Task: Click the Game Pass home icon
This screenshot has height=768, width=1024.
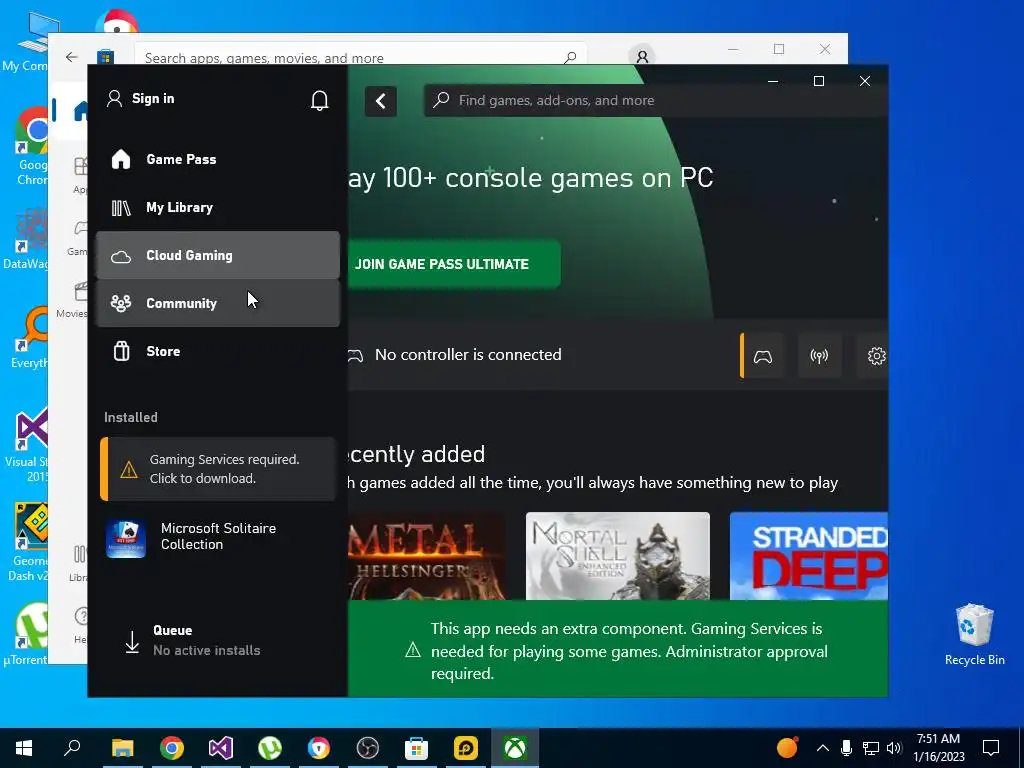Action: pos(121,159)
